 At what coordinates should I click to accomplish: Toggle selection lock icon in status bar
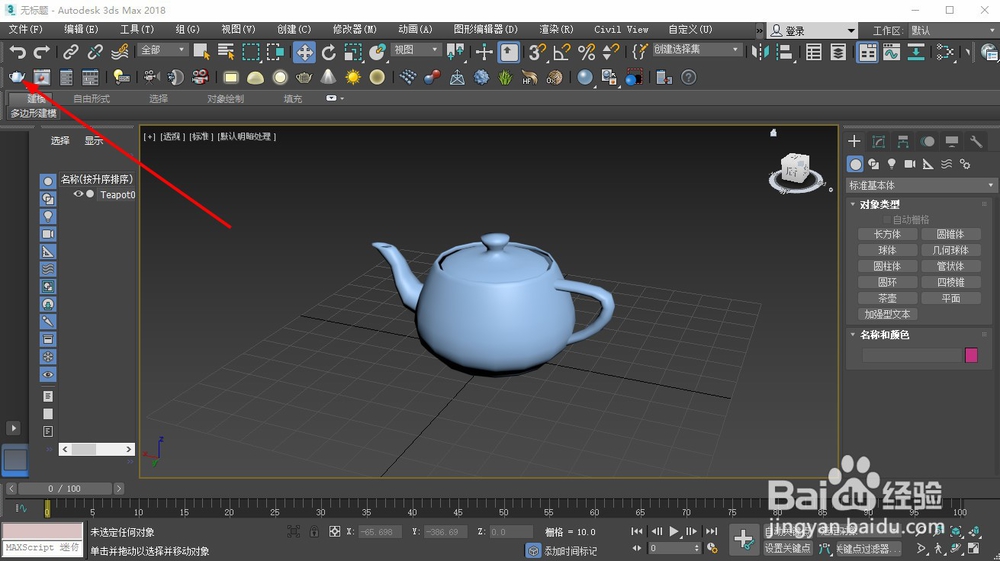click(314, 531)
